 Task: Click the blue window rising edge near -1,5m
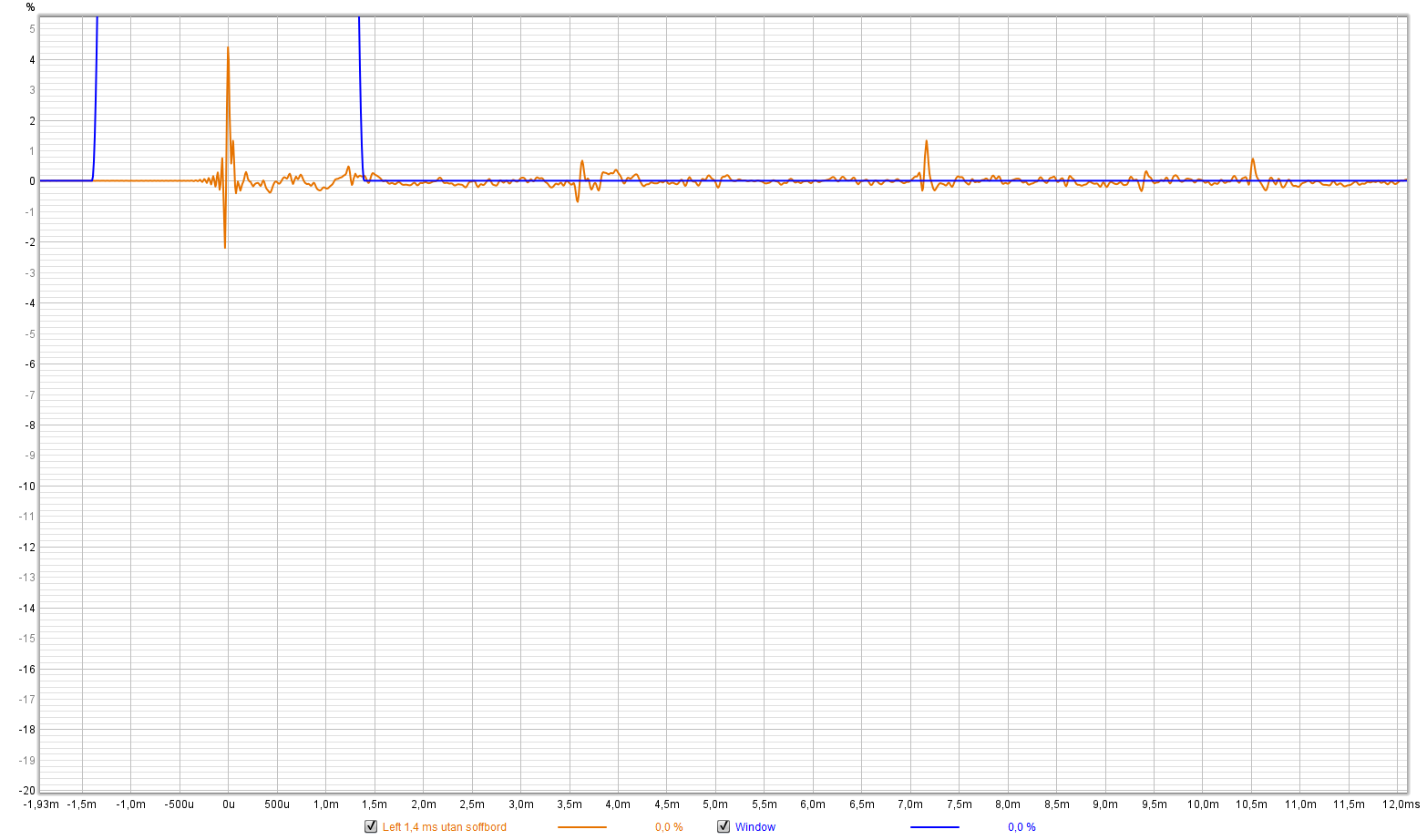coord(95,91)
